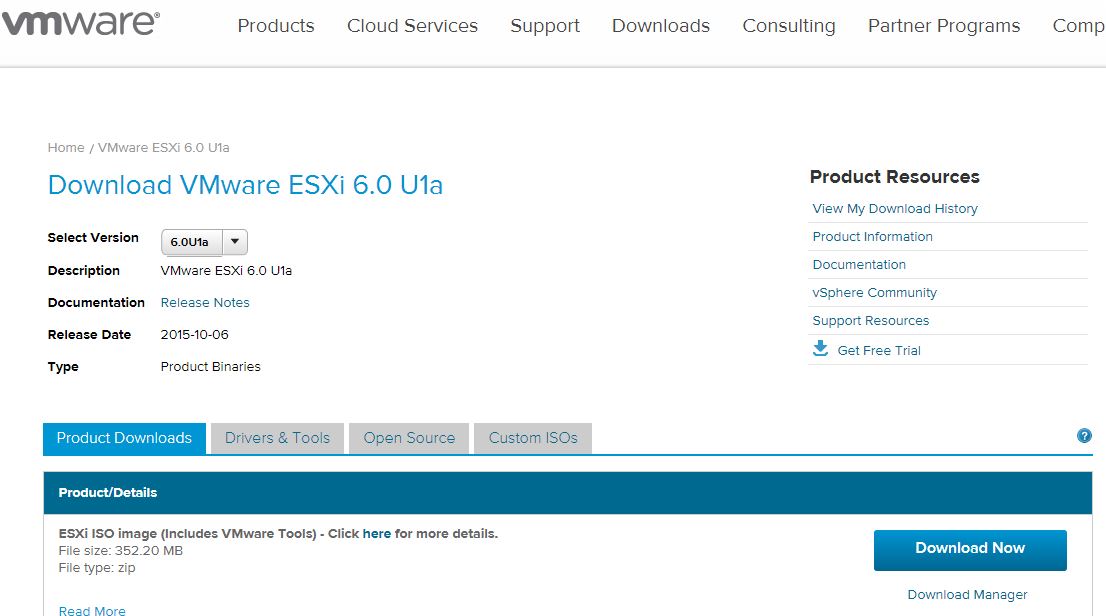Switch to the Open Source tab
The height and width of the screenshot is (616, 1106).
(409, 438)
